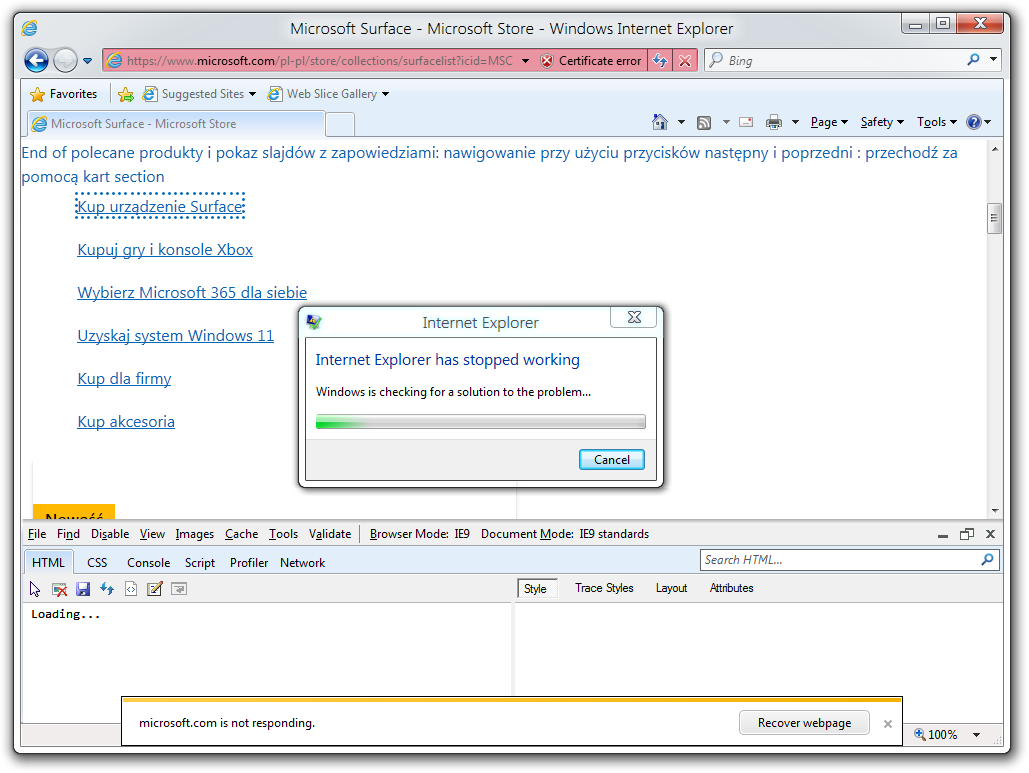
Task: Open the Favorites star button
Action: pyautogui.click(x=64, y=94)
